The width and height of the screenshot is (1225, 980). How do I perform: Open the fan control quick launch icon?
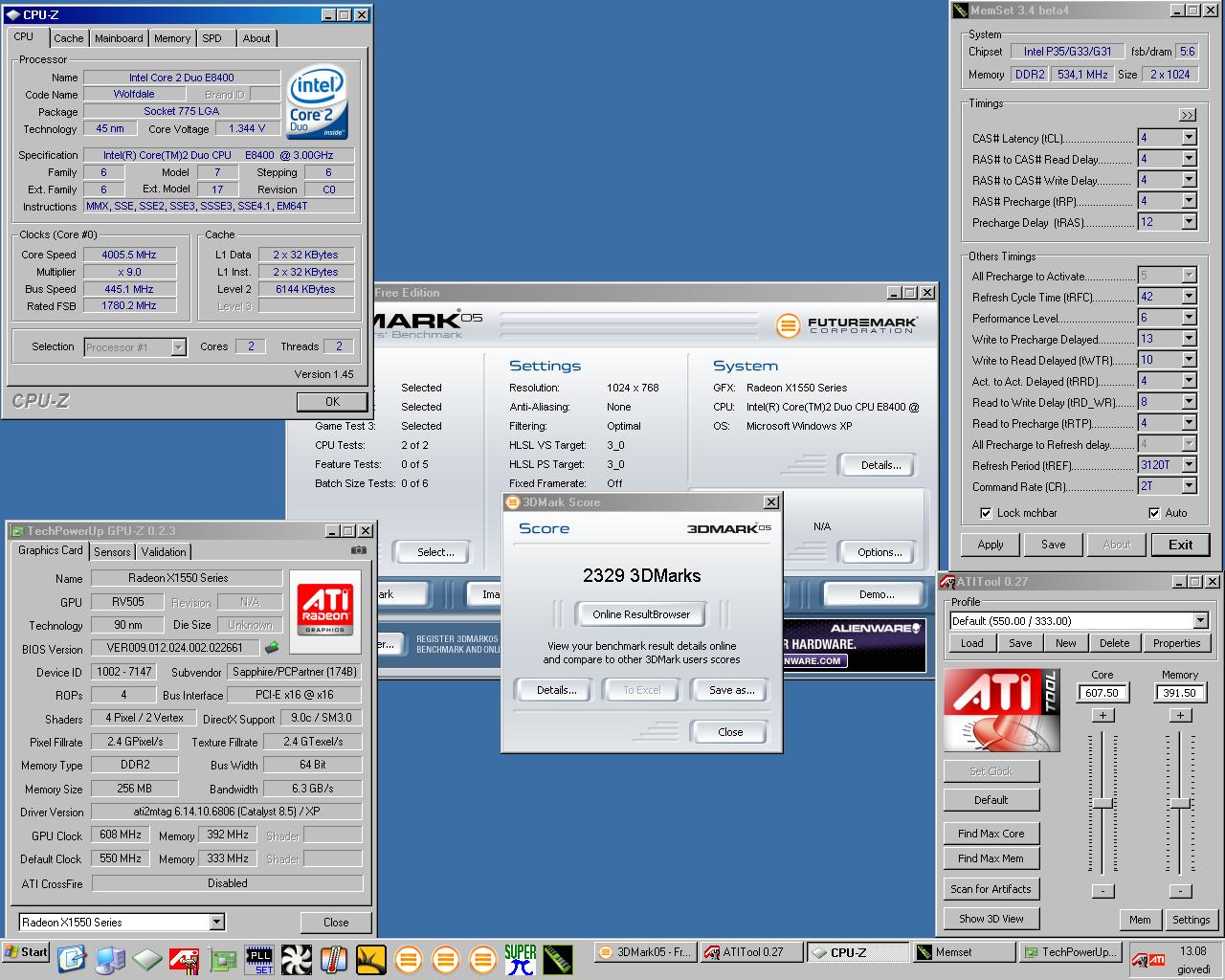coord(297,958)
